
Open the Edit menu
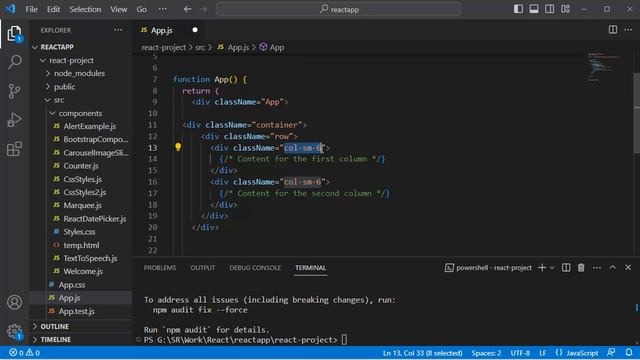click(53, 9)
